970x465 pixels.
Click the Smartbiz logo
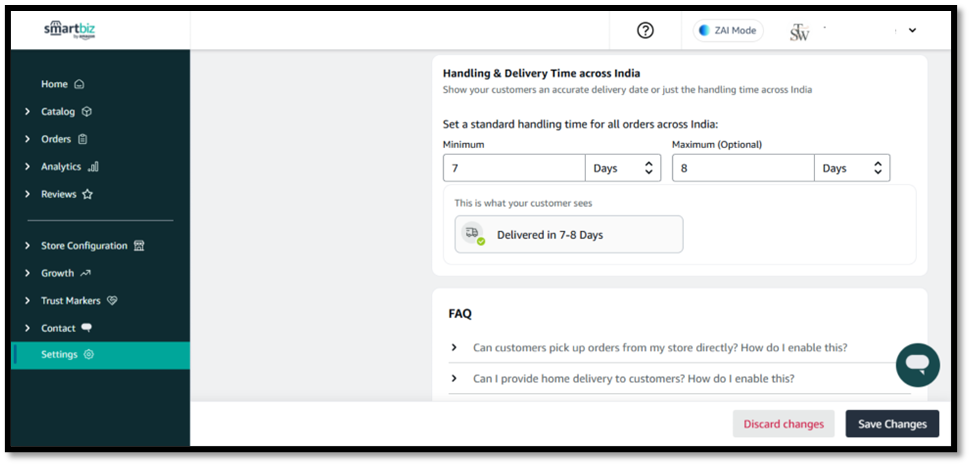(70, 30)
